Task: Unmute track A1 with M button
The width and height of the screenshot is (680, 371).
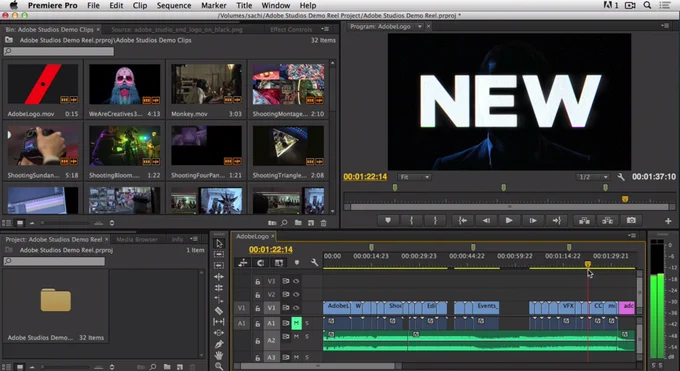Action: click(297, 323)
